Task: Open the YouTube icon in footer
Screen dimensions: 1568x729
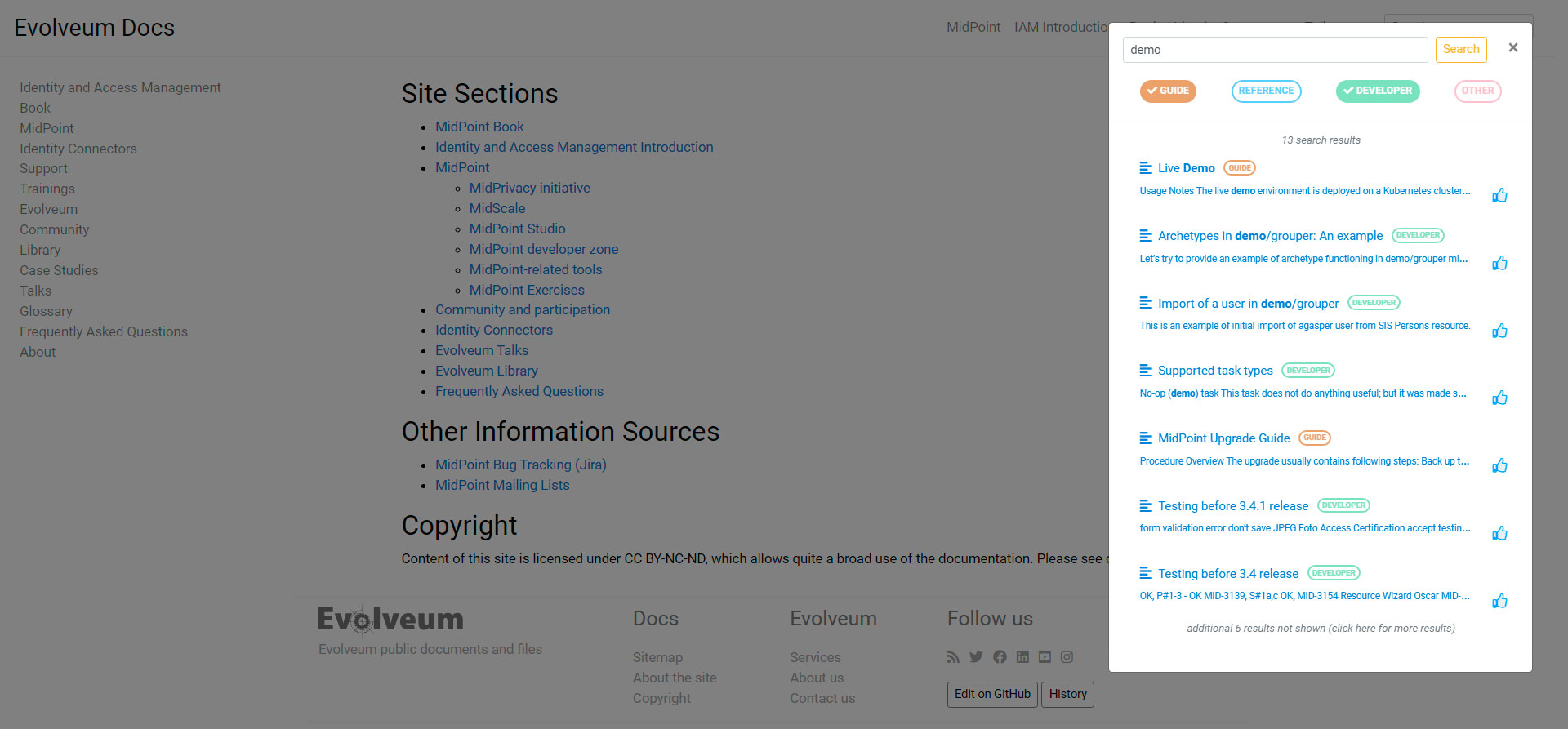Action: point(1045,656)
